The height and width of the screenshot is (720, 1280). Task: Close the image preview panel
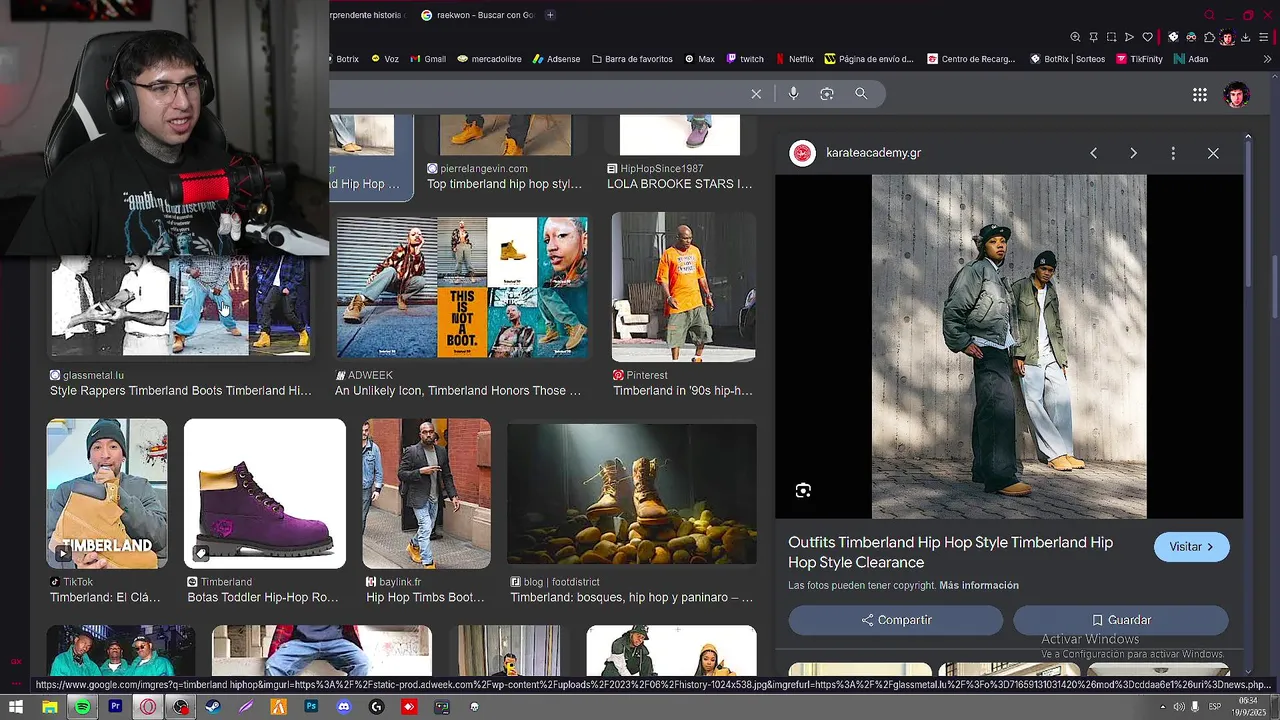1213,153
